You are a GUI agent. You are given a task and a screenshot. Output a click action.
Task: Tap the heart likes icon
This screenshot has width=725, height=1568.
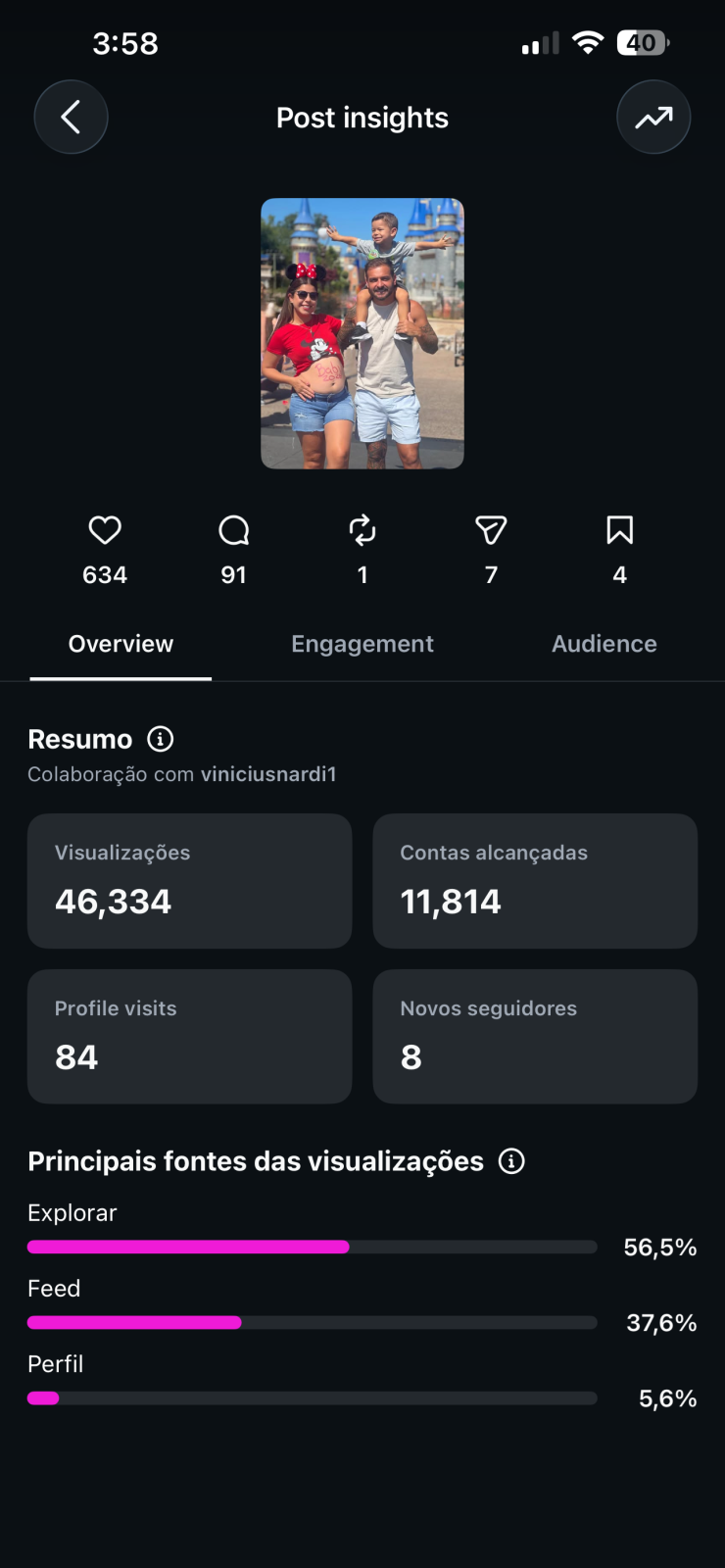[105, 530]
